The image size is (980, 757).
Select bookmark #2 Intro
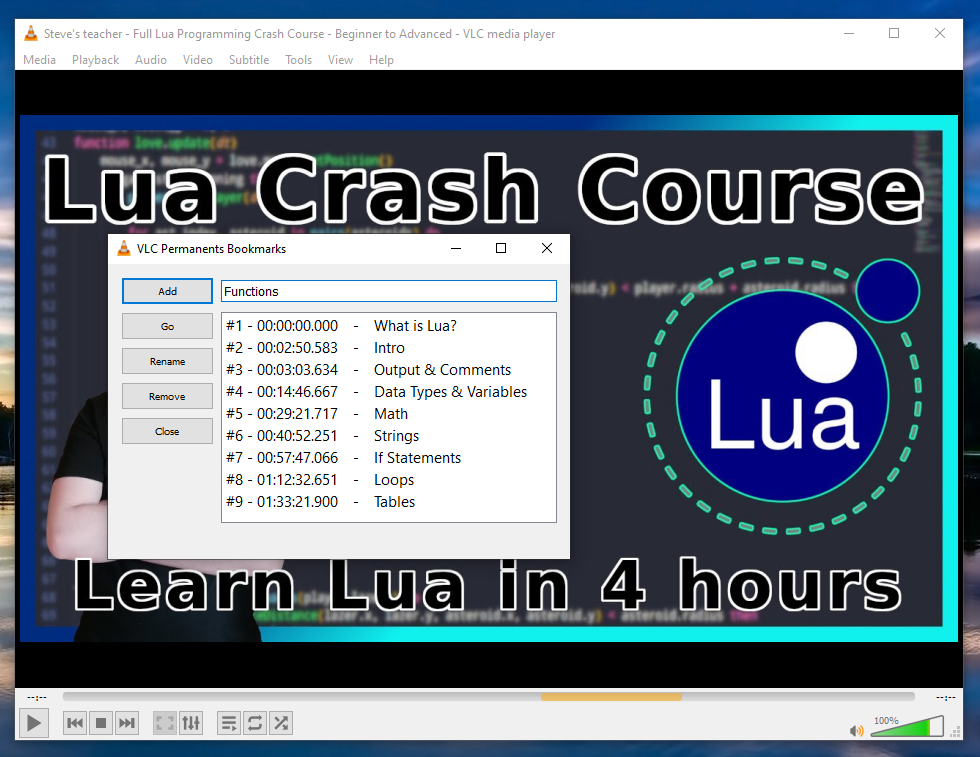coord(389,348)
